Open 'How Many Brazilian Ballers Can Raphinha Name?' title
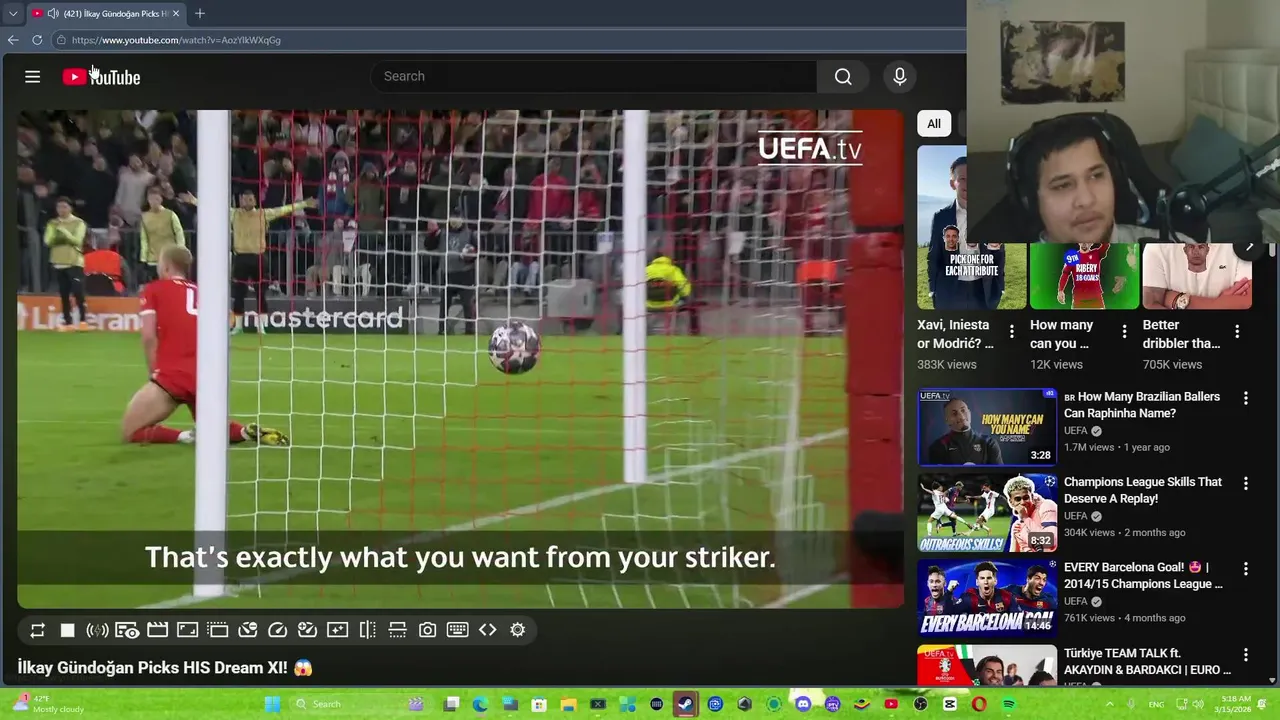 click(x=1142, y=405)
